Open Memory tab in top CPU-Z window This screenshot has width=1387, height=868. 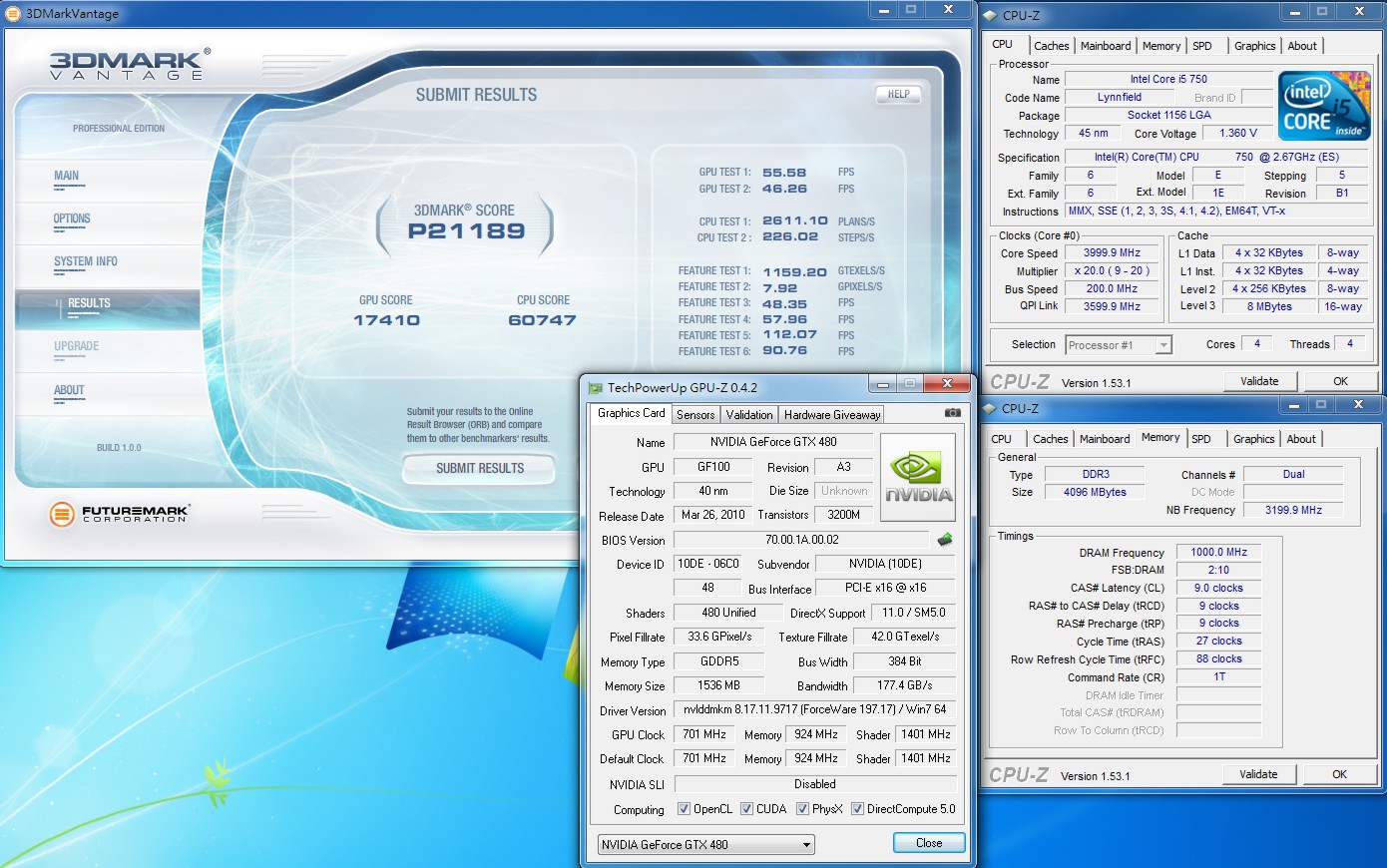pos(1161,46)
